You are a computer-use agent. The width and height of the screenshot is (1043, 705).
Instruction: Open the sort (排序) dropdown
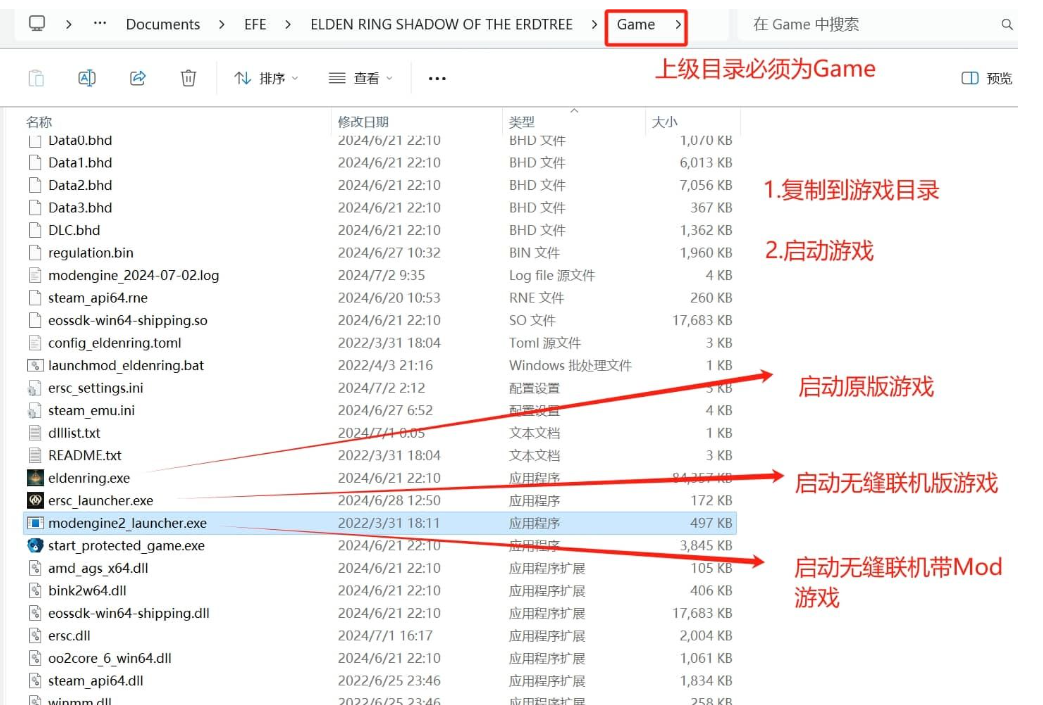[x=266, y=78]
